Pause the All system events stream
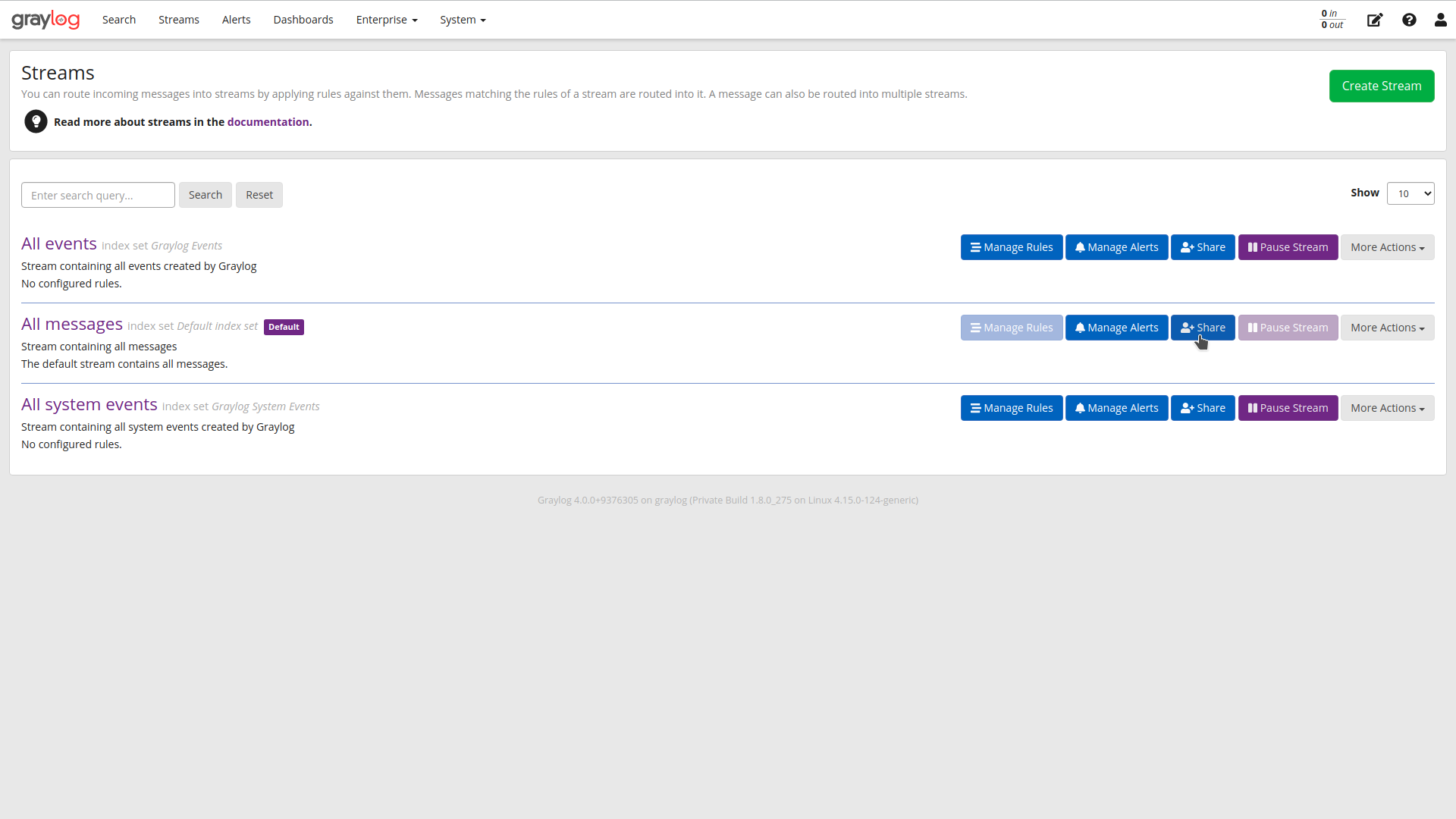1456x819 pixels. pyautogui.click(x=1288, y=407)
